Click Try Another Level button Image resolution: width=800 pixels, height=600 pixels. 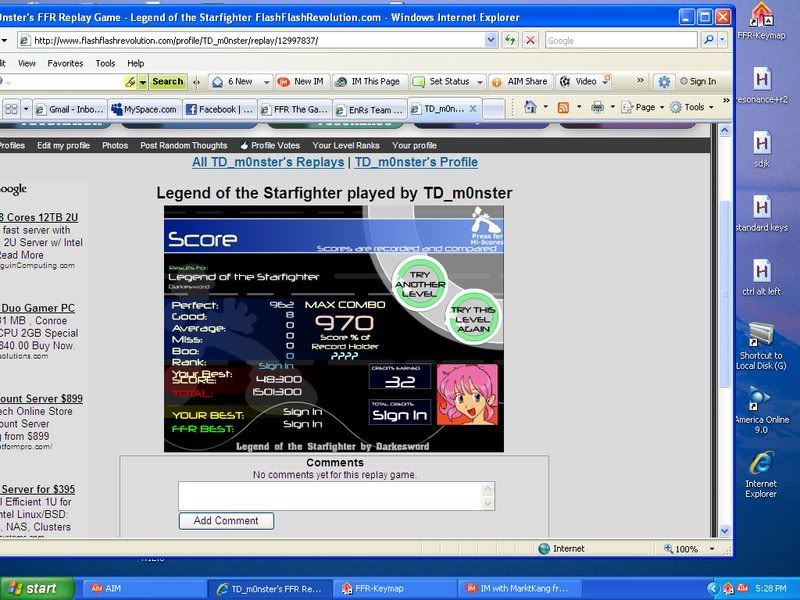click(420, 284)
